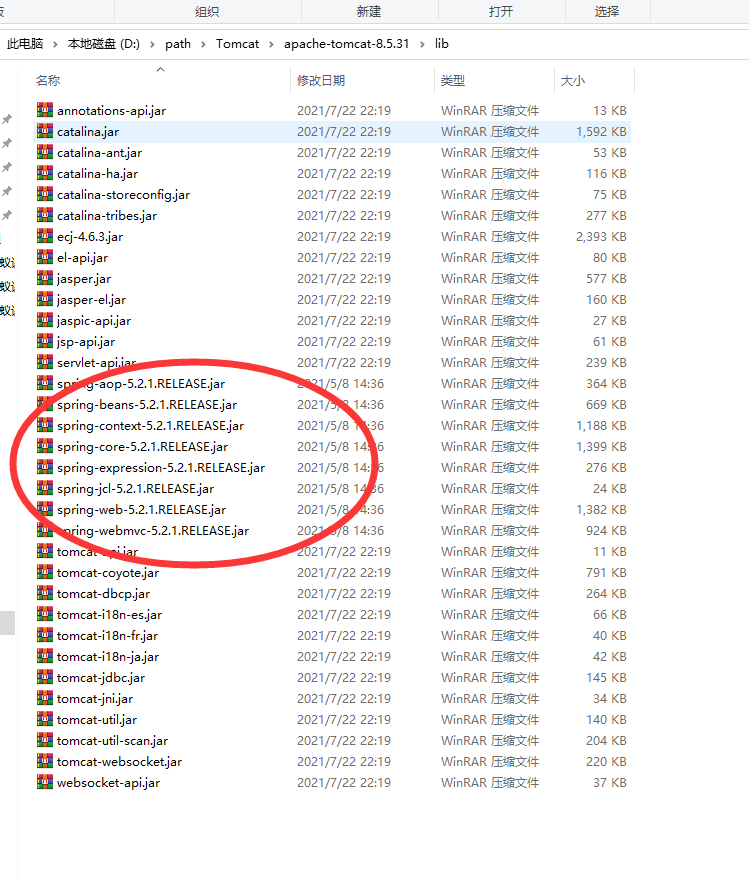Click the catalina.jar WinRAR icon

point(45,131)
